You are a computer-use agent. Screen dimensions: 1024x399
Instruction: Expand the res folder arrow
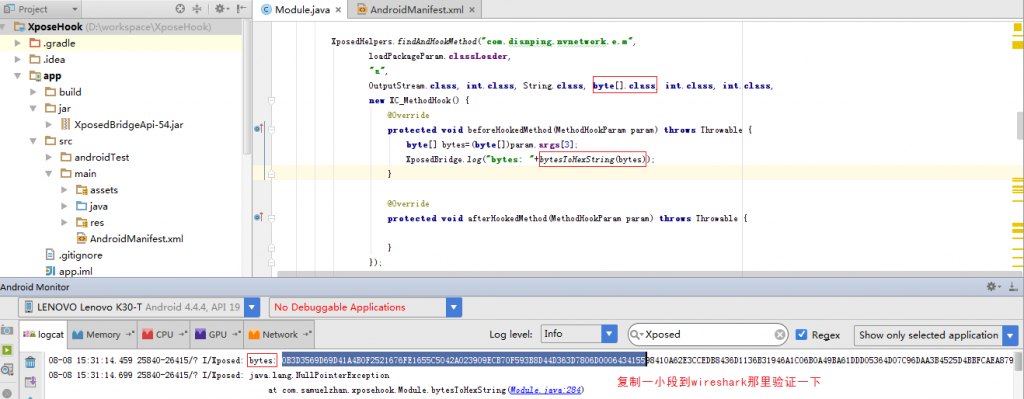pos(65,223)
